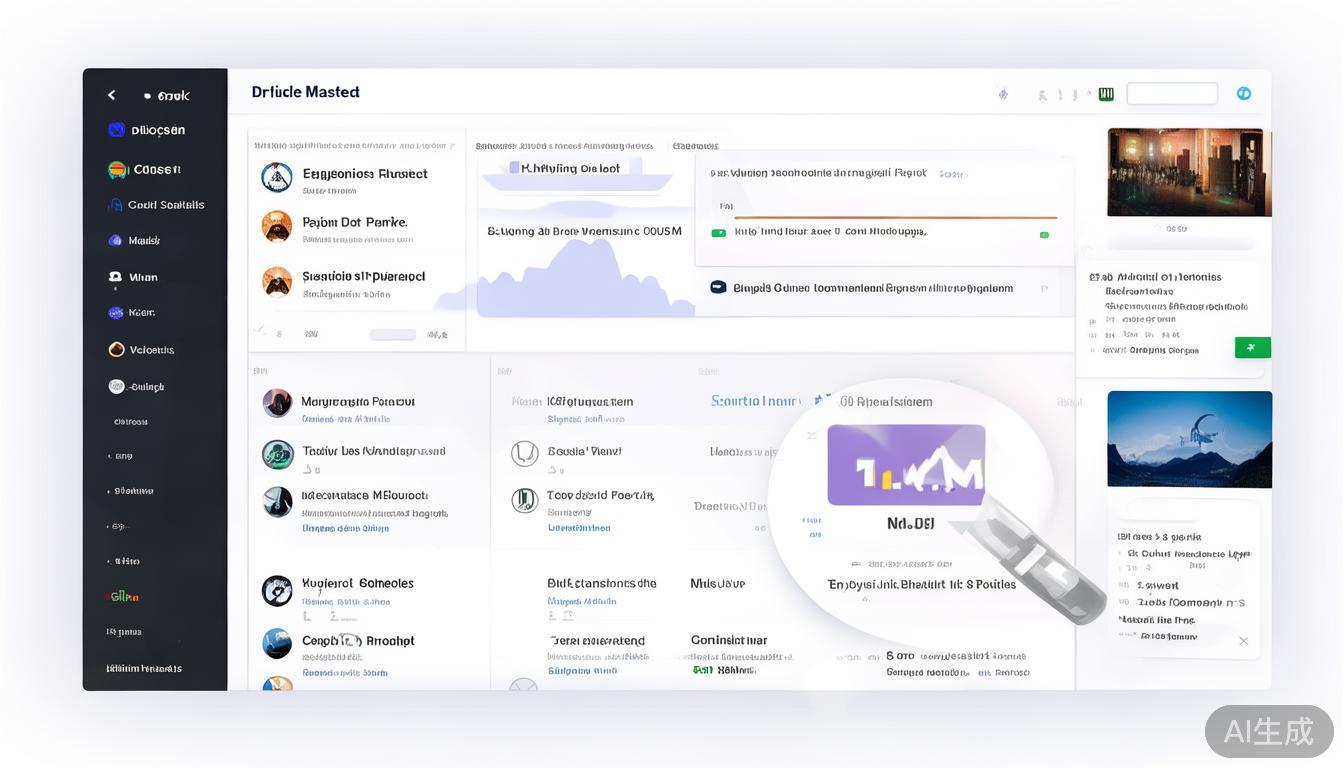Toggle the dark switch beside the bottom notification
Image resolution: width=1344 pixels, height=768 pixels.
coord(717,286)
